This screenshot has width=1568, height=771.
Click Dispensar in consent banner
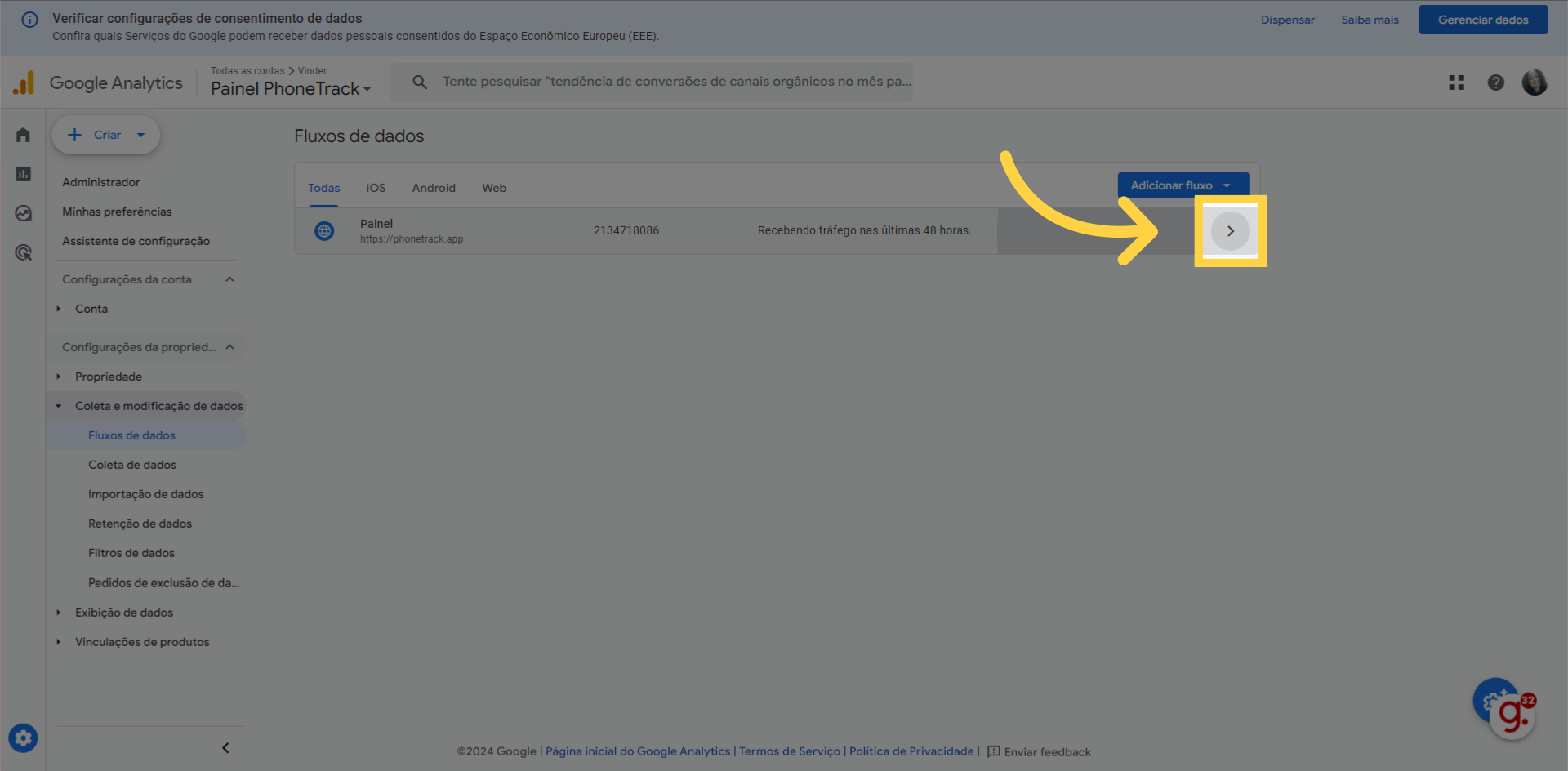[x=1287, y=20]
